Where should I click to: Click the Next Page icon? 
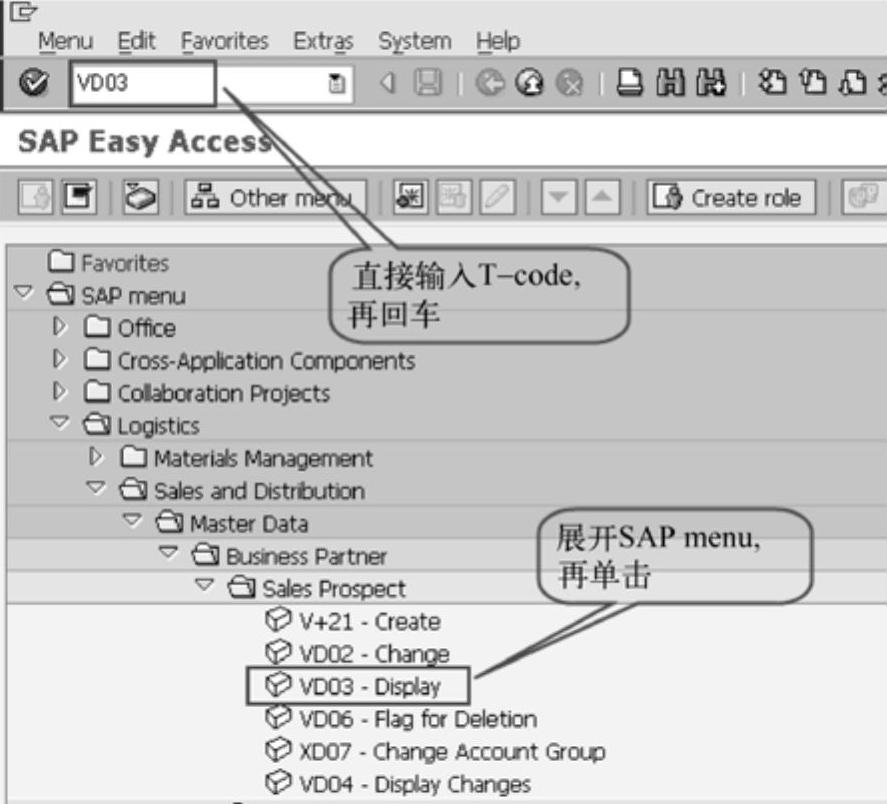pos(853,83)
